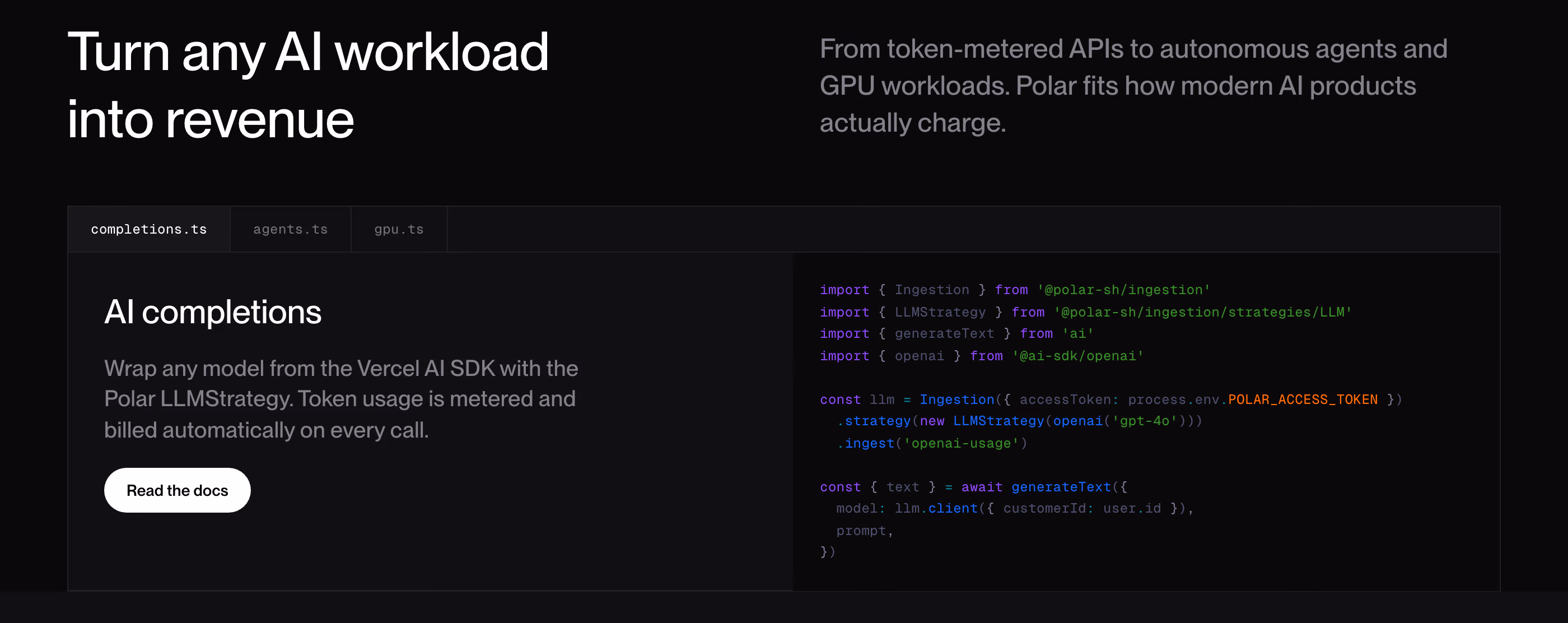Click the '@polar-sh/ingestion' import string
1568x623 pixels.
[x=1124, y=290]
